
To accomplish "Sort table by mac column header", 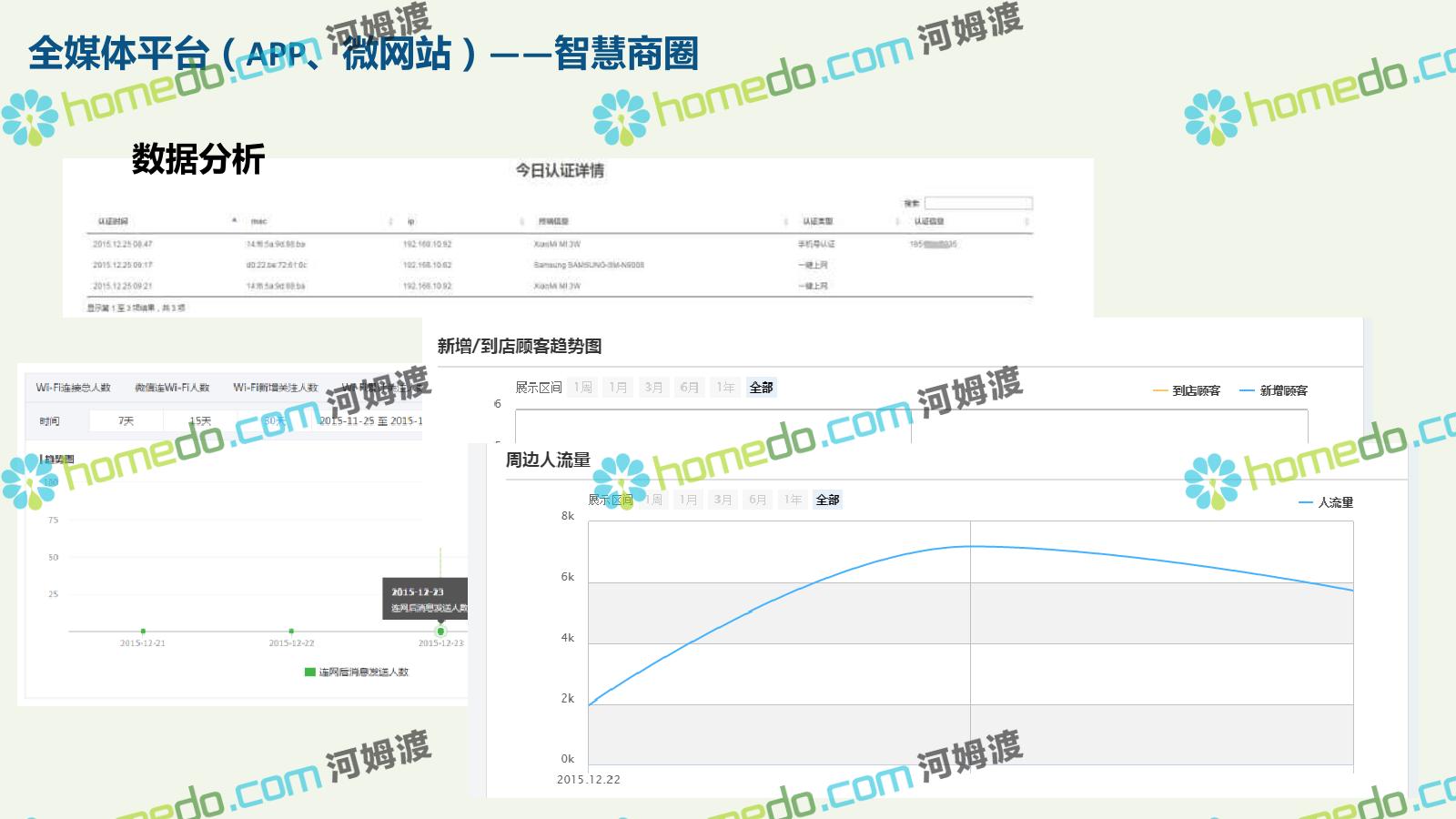I will [258, 221].
